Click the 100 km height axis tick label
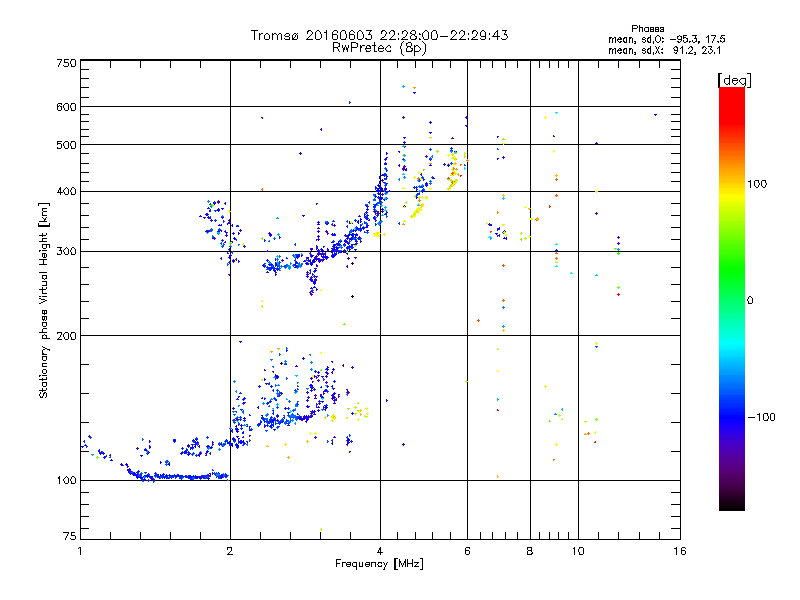800x600 pixels. pyautogui.click(x=66, y=480)
